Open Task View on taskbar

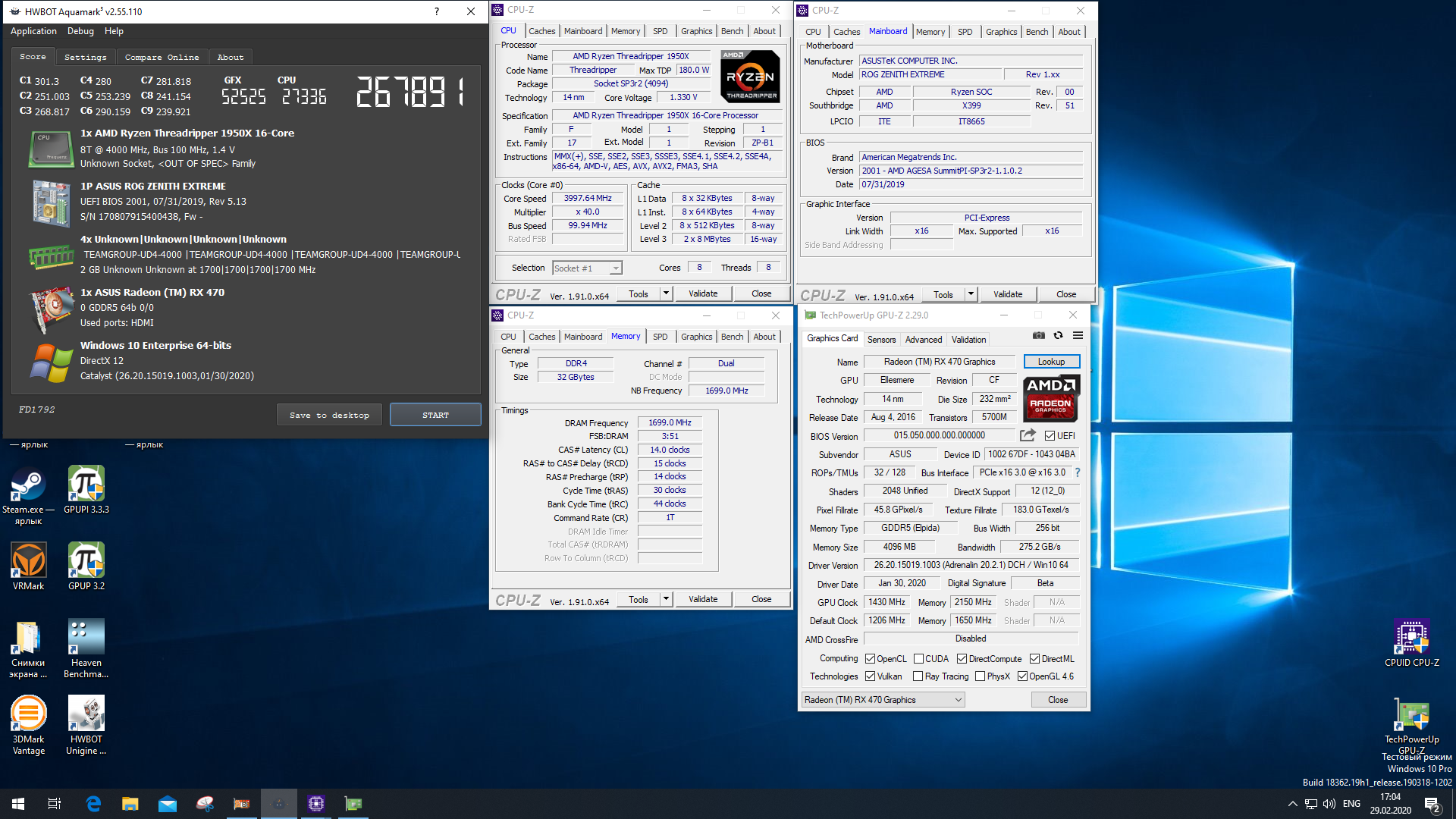click(55, 804)
